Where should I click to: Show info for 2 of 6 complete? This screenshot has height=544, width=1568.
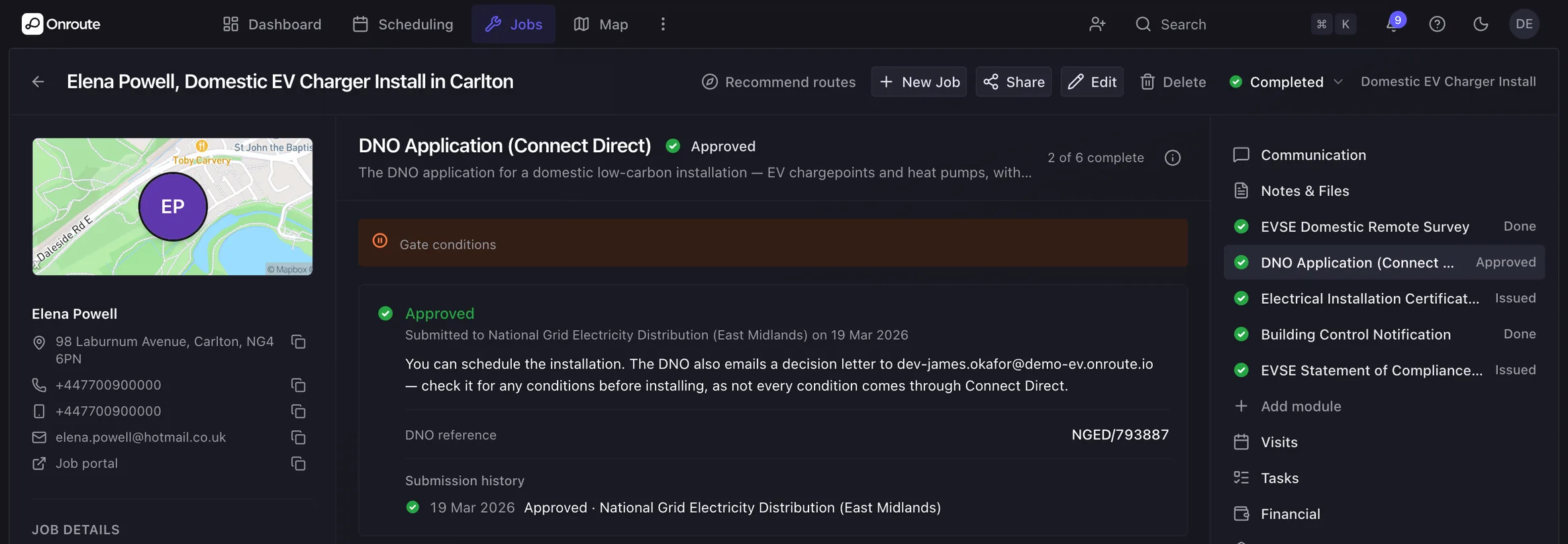(x=1173, y=158)
